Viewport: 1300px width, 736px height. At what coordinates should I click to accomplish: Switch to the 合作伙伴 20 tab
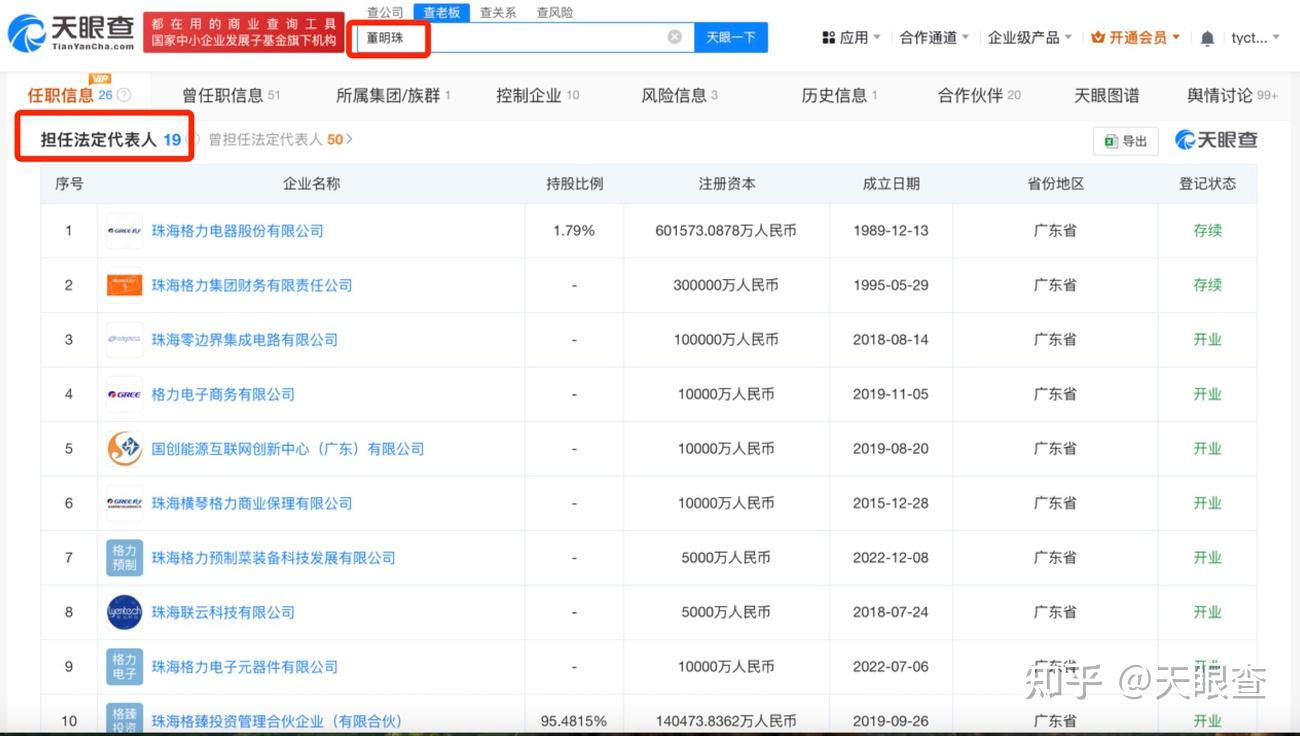click(x=979, y=96)
